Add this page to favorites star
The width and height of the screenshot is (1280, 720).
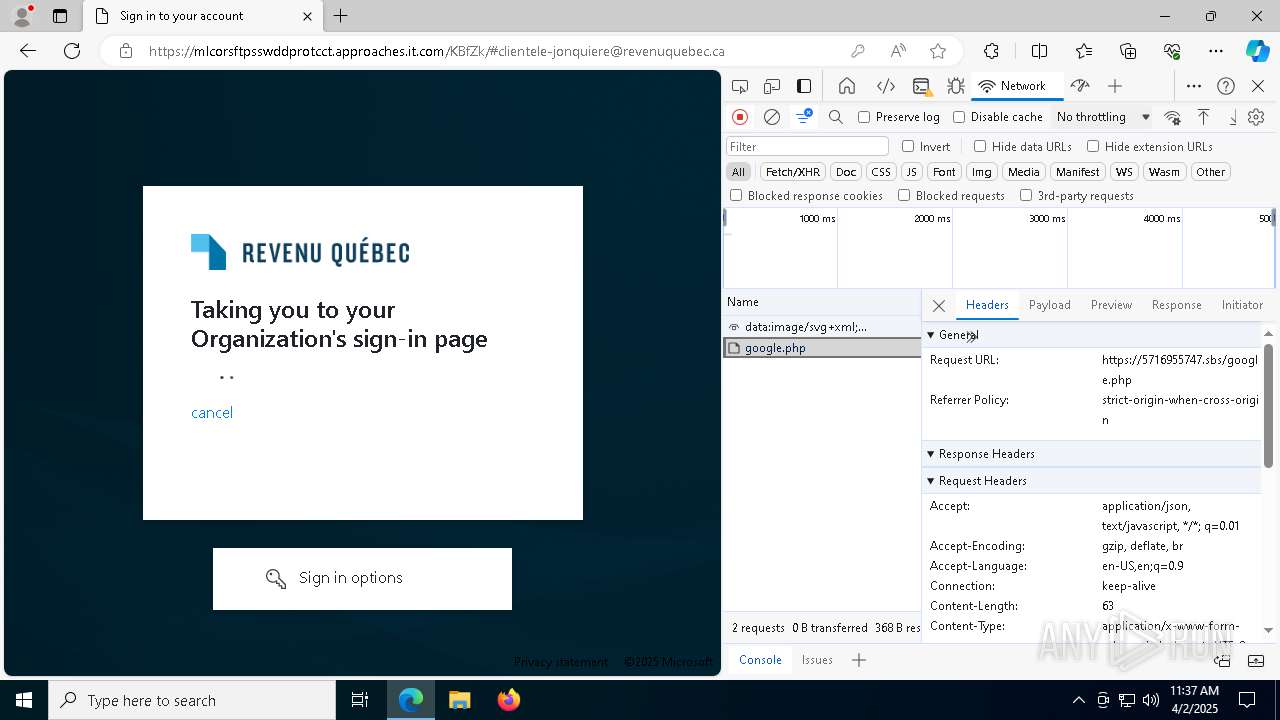click(937, 51)
